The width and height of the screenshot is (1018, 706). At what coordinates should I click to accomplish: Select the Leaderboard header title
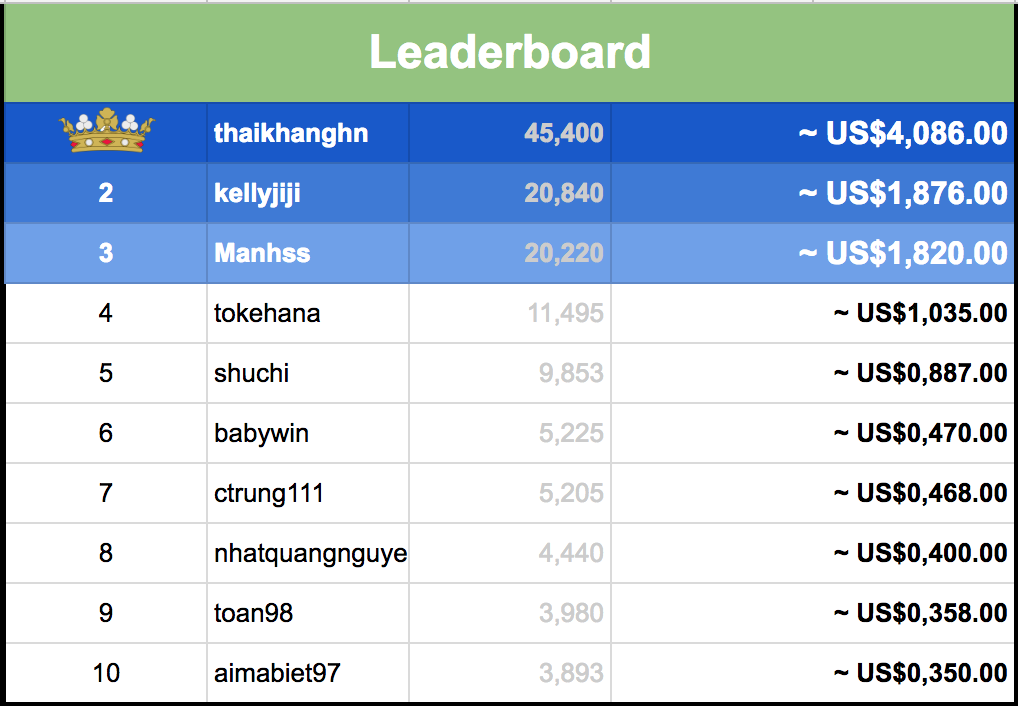click(510, 52)
